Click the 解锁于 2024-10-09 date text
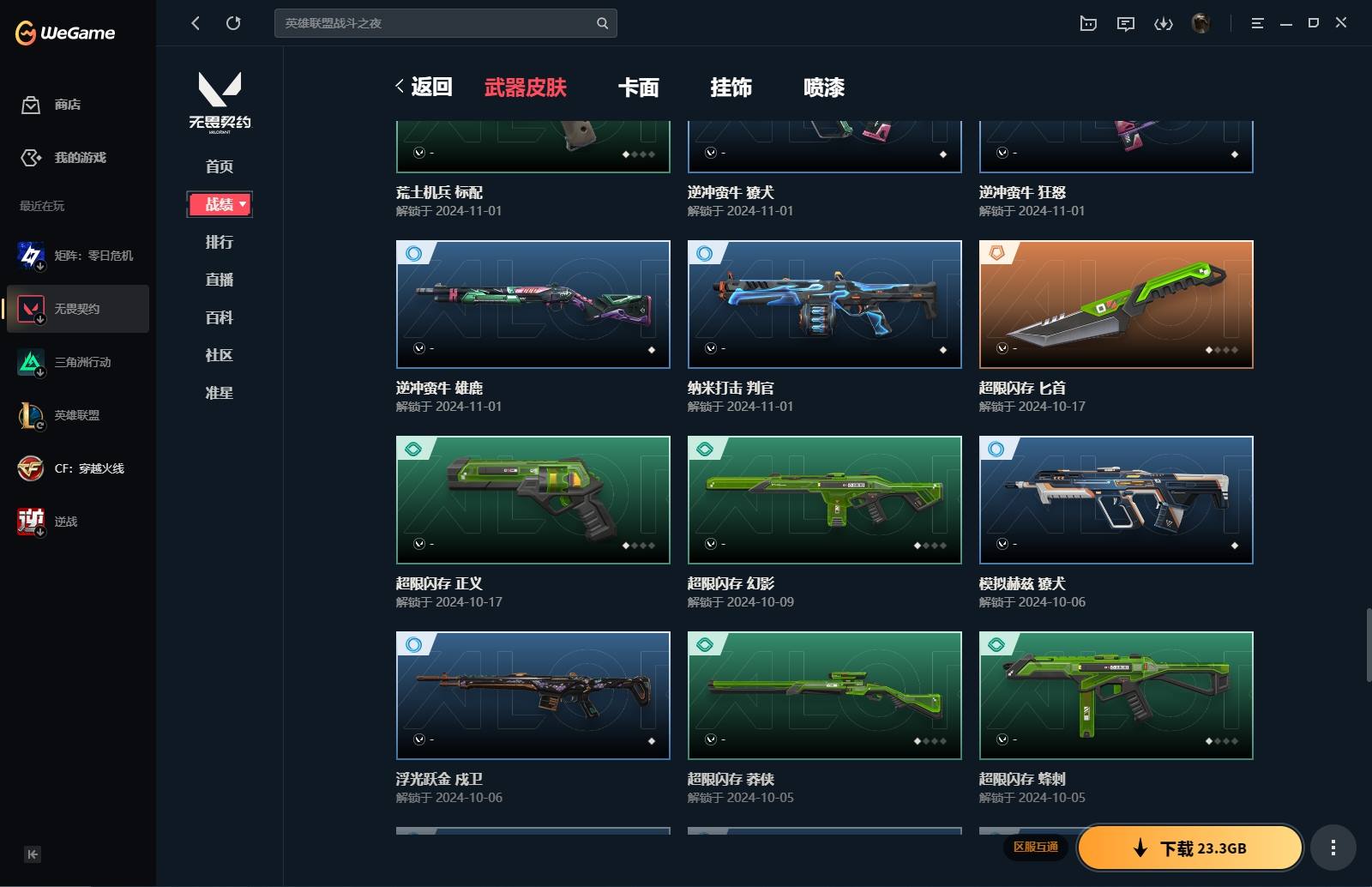The width and height of the screenshot is (1372, 887). pos(741,602)
